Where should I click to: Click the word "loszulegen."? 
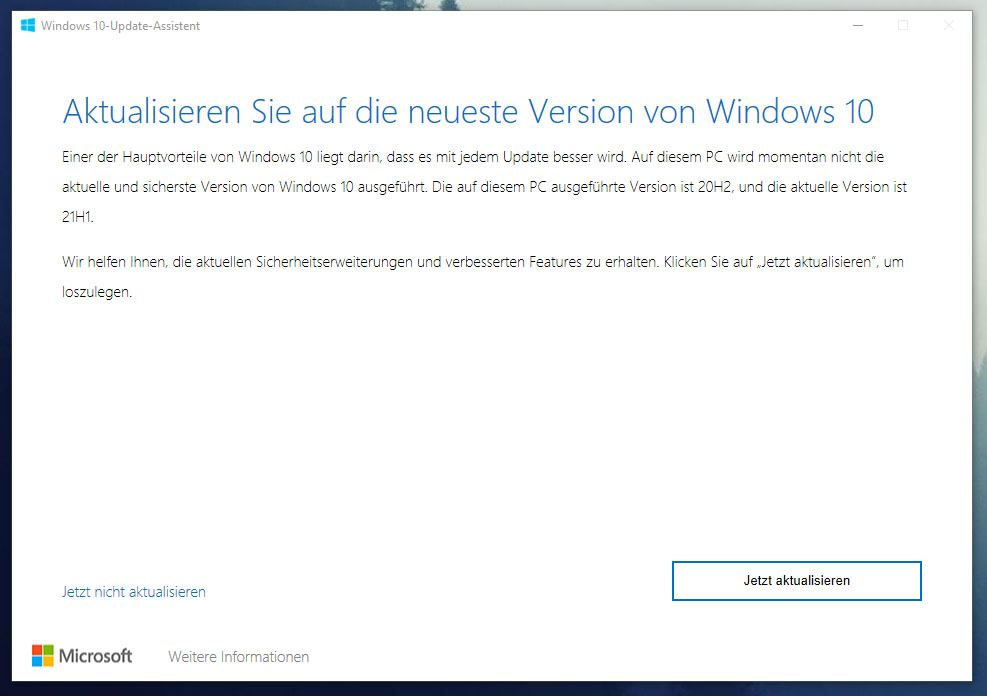[x=97, y=292]
